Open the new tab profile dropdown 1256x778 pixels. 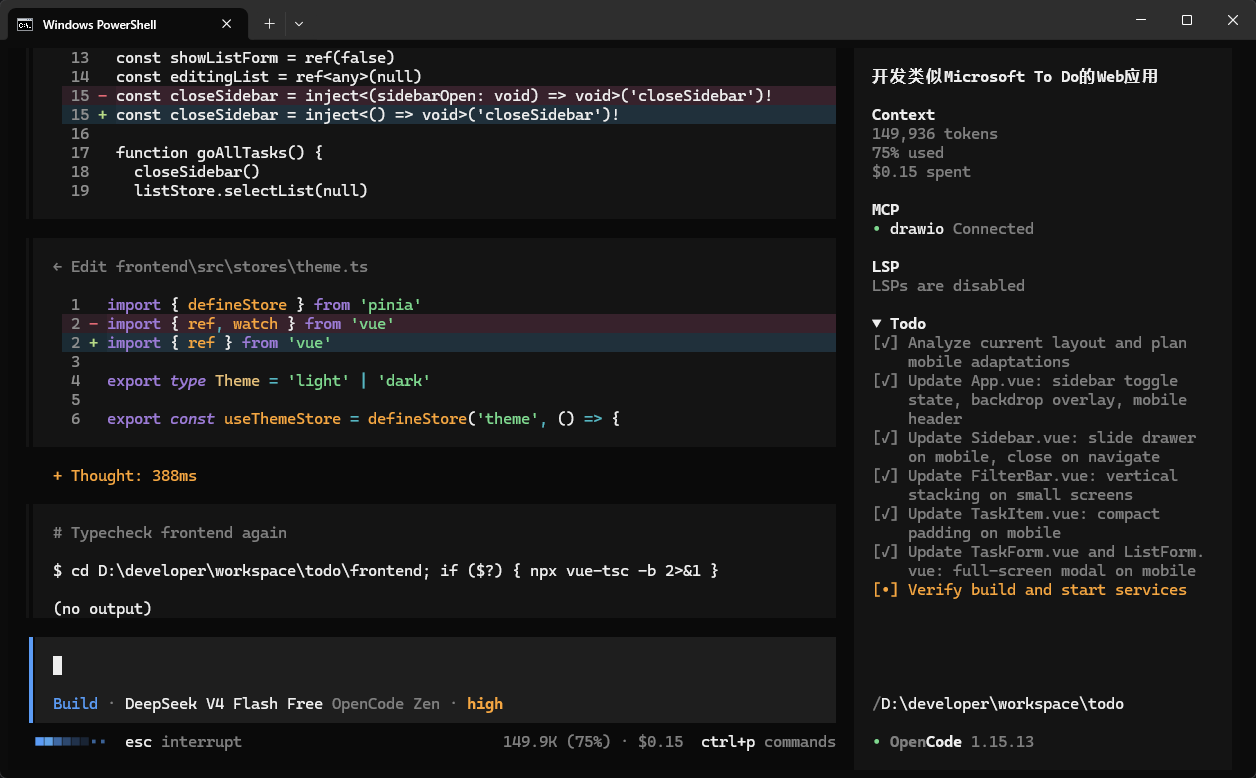pos(299,23)
